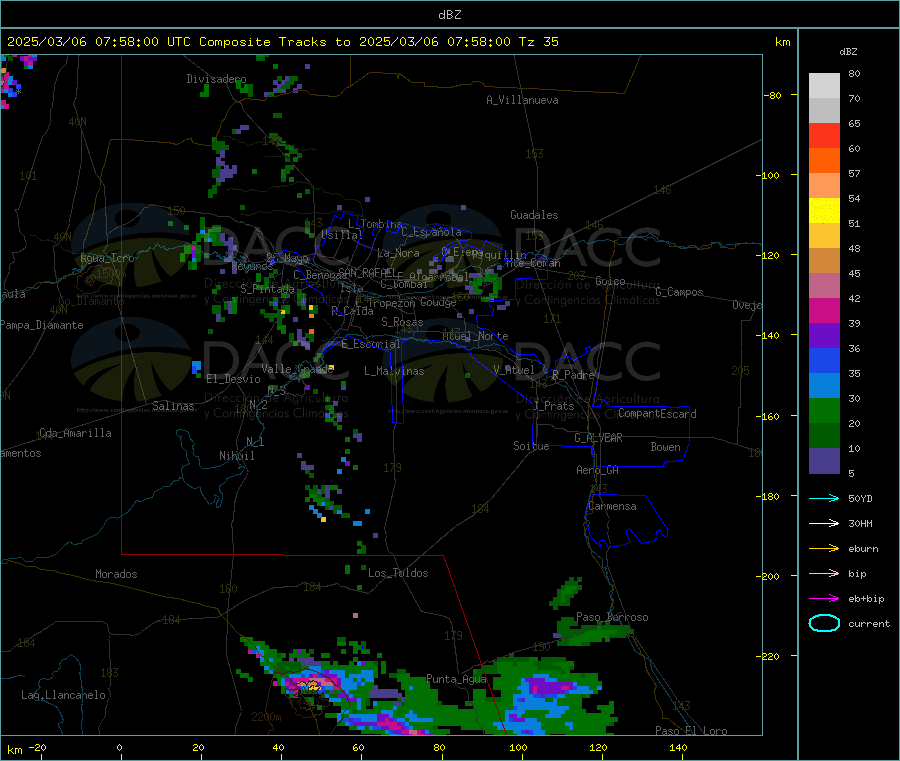Click the 'km' label at the bottom left
Screen dimensions: 900x761
(14, 750)
